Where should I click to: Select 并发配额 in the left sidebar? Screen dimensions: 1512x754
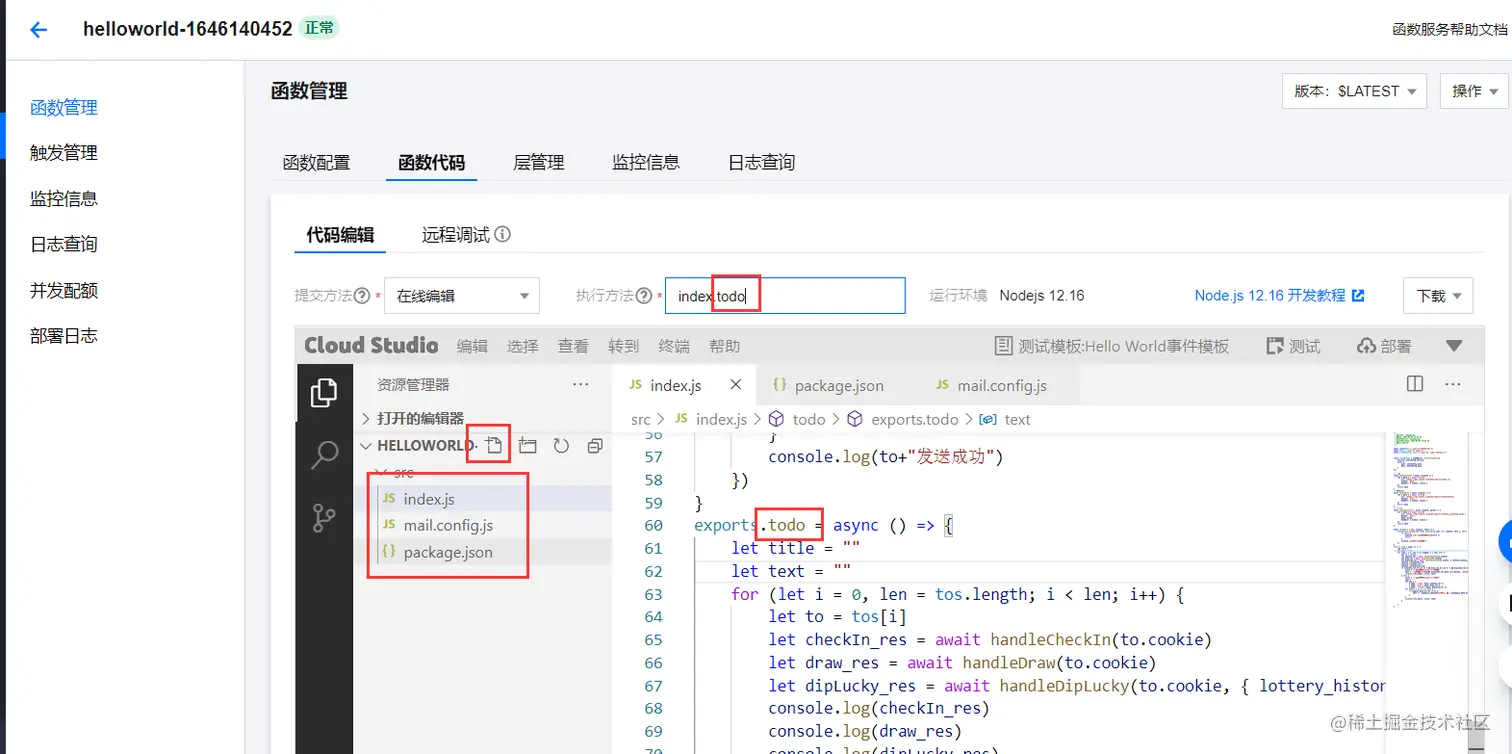(64, 291)
